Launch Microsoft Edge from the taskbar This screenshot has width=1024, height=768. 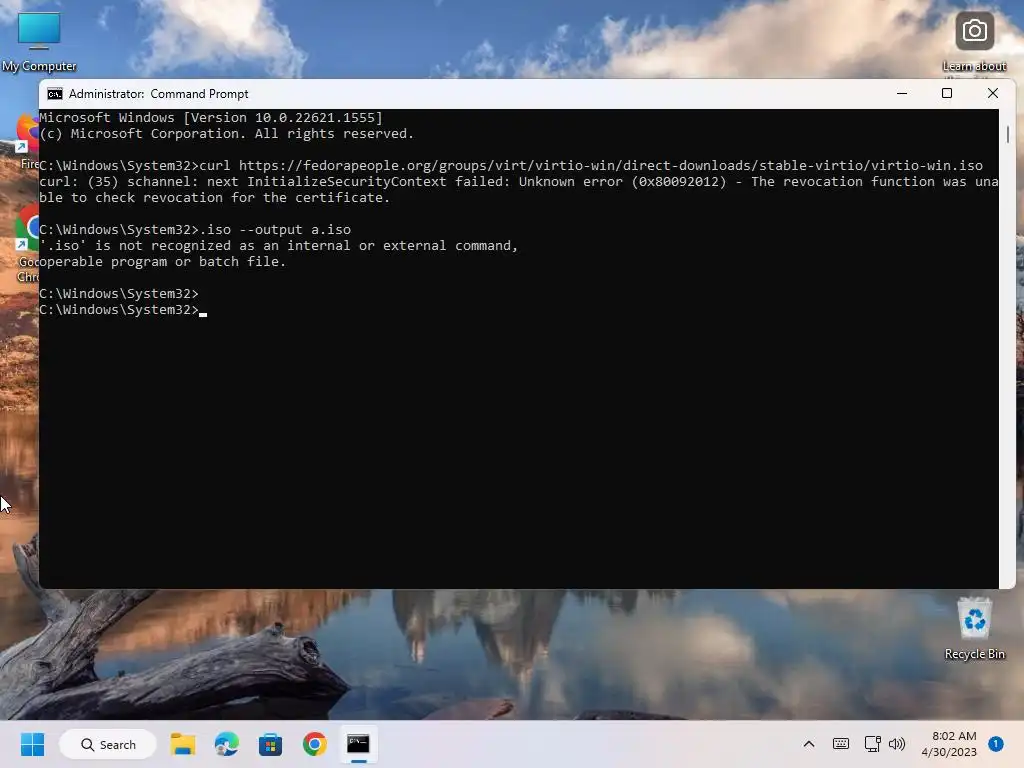pyautogui.click(x=227, y=744)
